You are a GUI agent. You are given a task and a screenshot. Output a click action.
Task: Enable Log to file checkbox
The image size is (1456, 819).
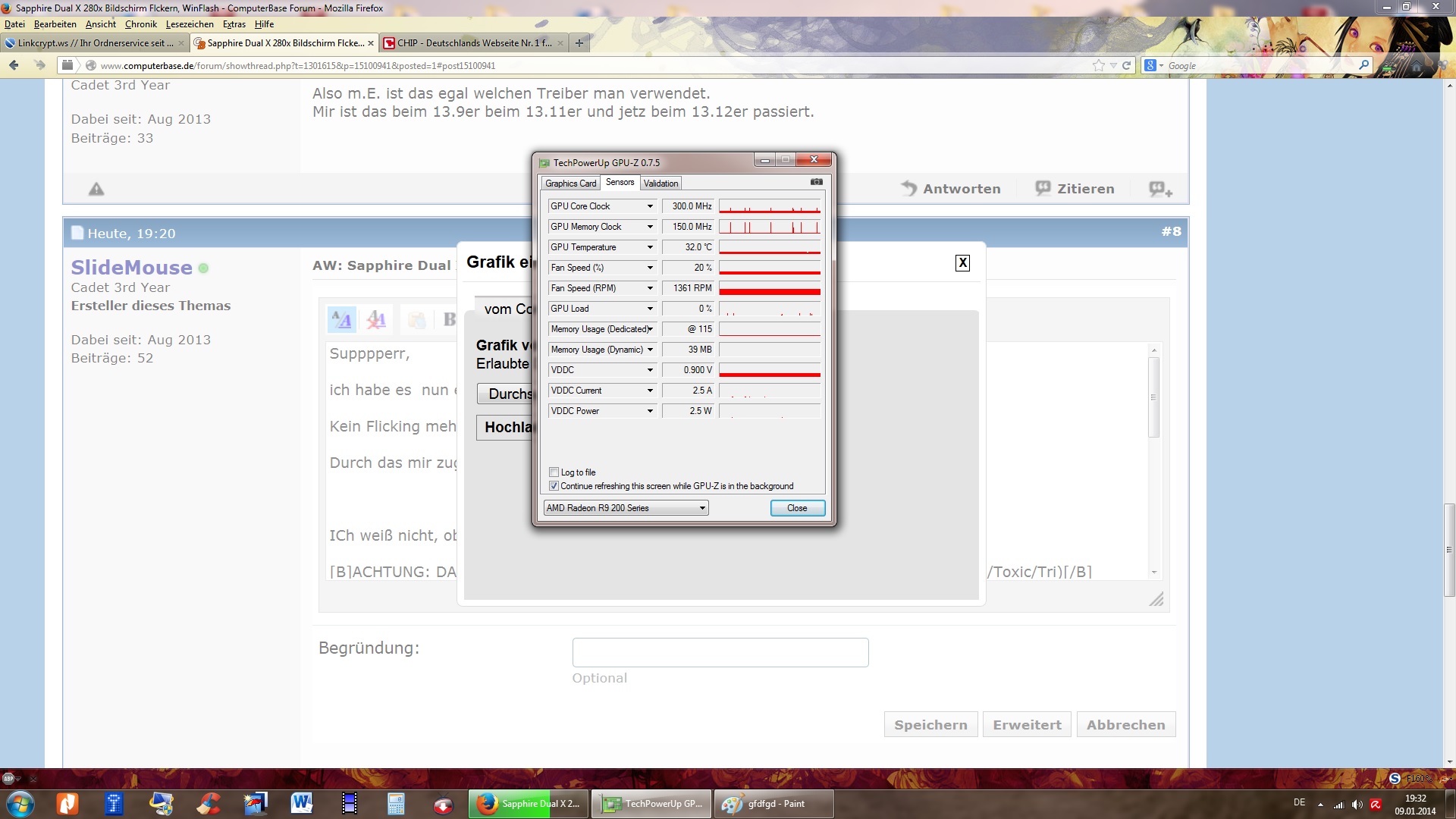pyautogui.click(x=554, y=472)
